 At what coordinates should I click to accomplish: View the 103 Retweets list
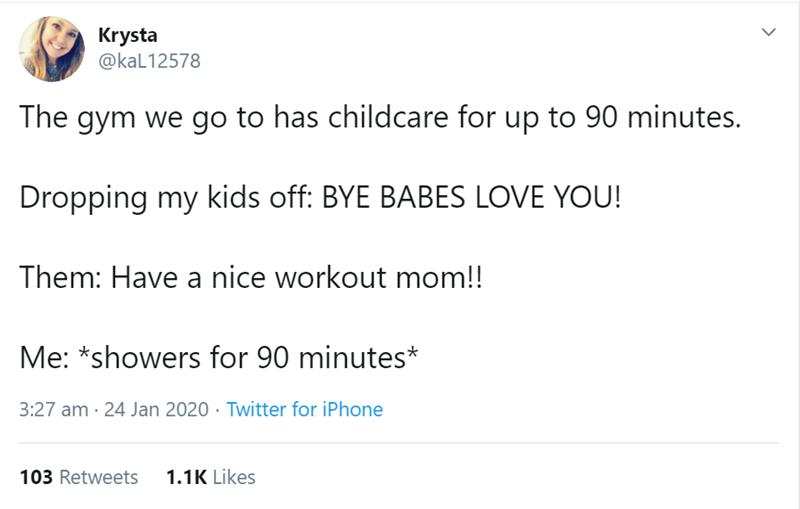coord(79,477)
